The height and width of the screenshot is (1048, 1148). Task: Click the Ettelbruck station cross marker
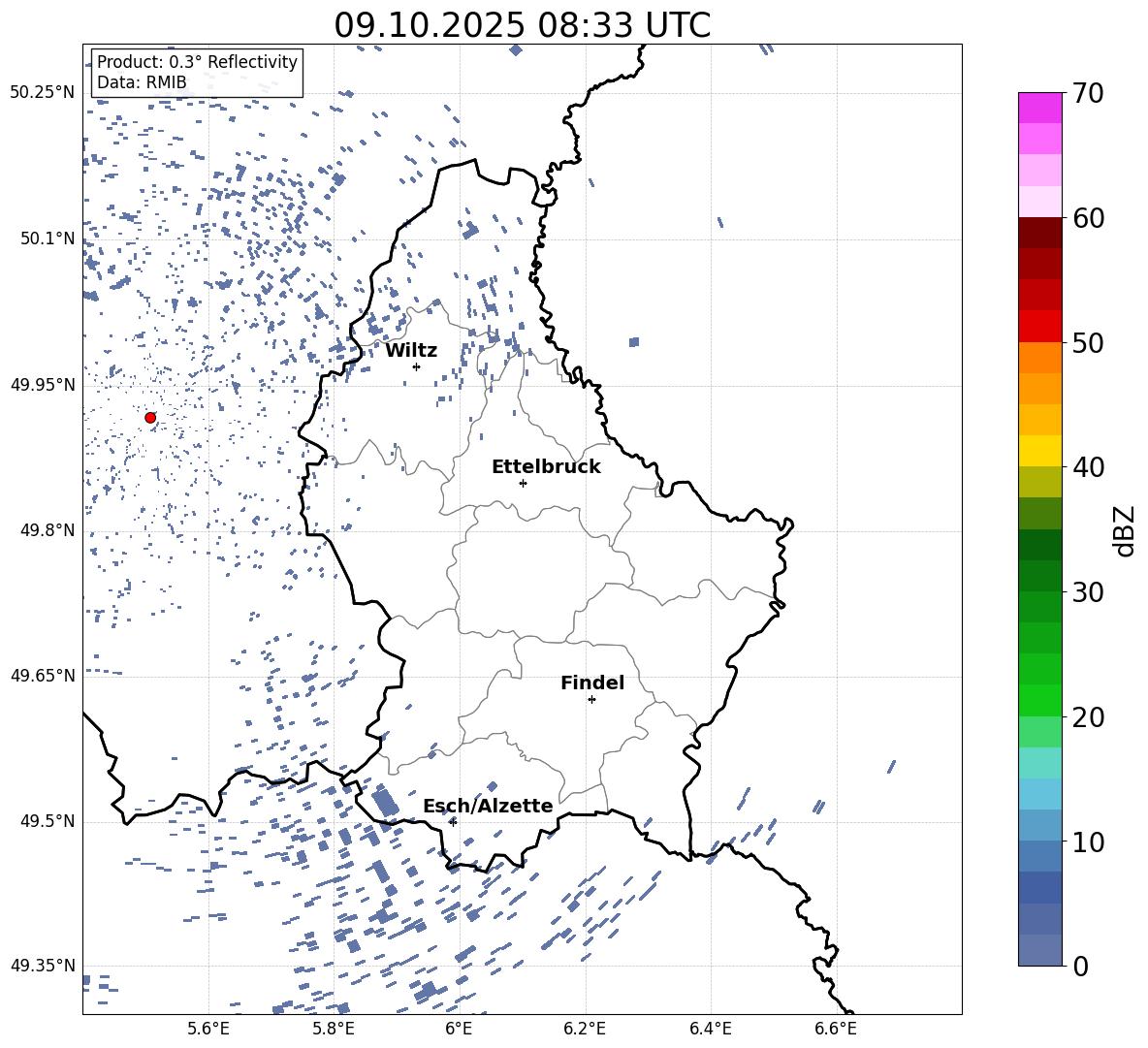[x=523, y=483]
